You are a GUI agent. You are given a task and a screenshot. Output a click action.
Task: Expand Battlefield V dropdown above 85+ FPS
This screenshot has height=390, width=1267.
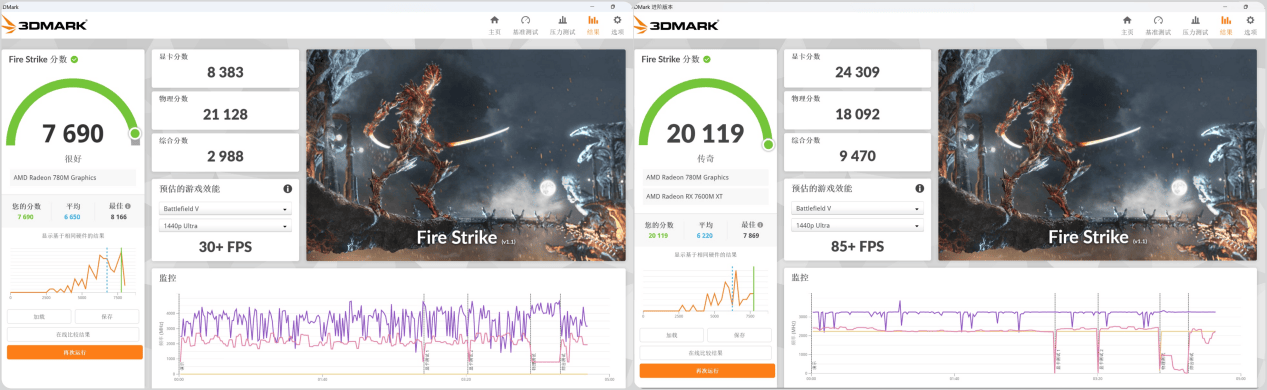pos(858,208)
